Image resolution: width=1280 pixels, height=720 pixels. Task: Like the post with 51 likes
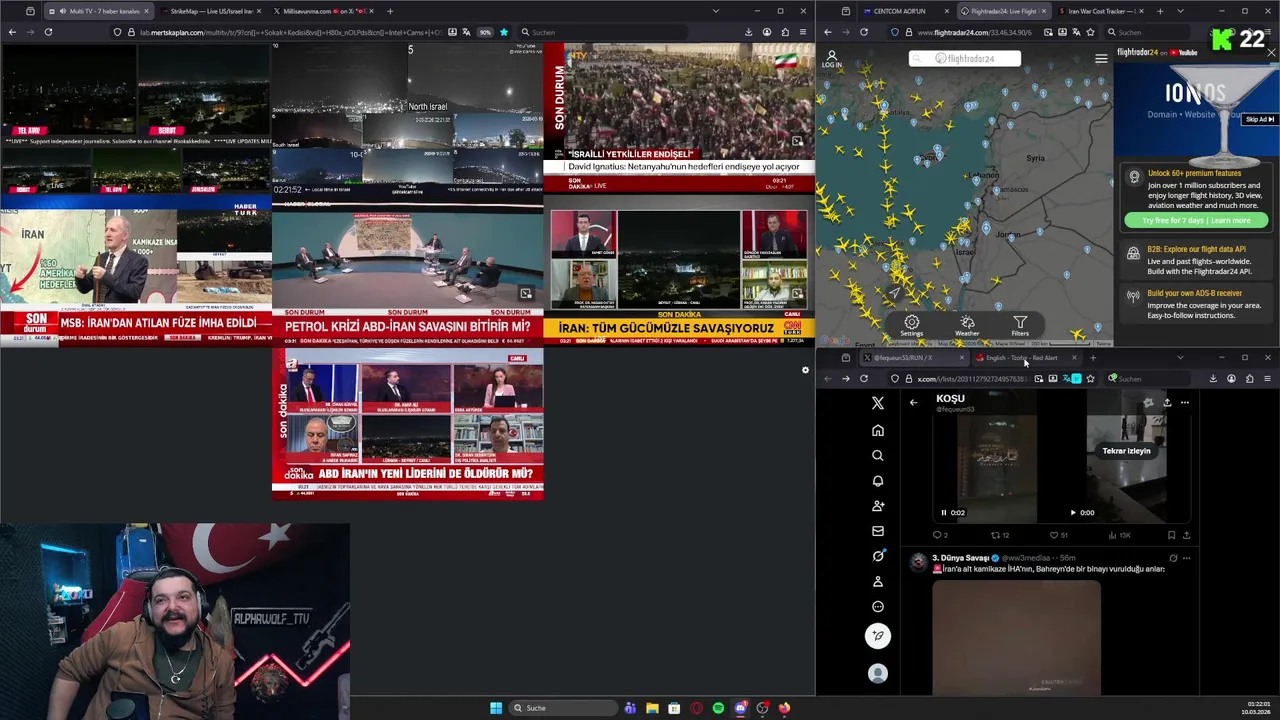pos(1058,535)
